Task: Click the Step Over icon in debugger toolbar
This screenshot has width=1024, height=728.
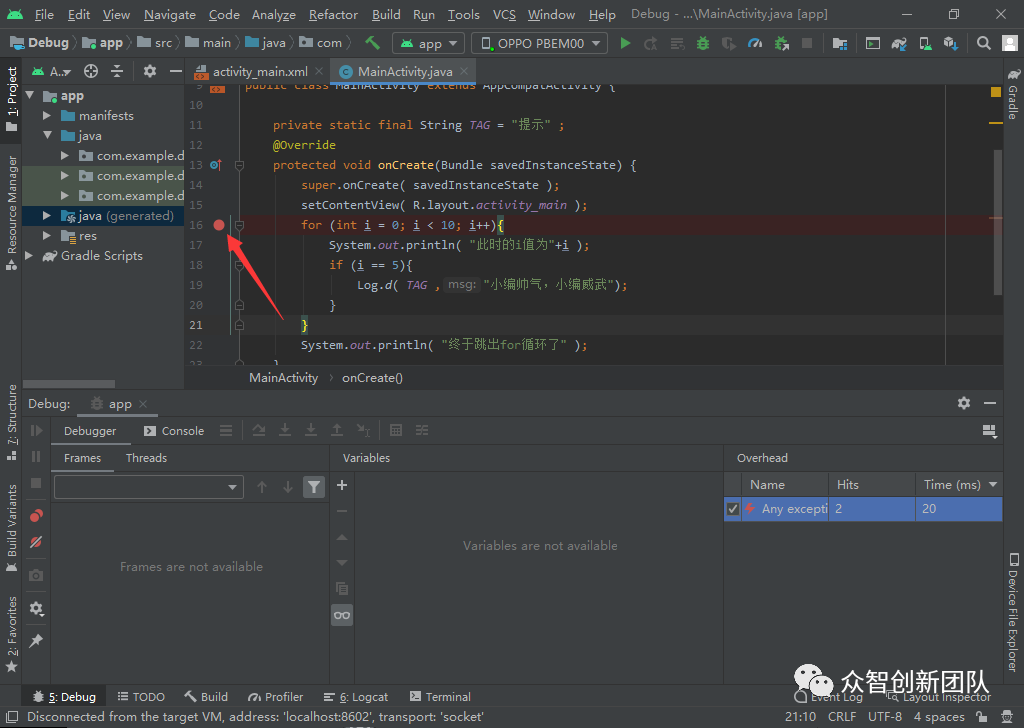Action: (259, 430)
